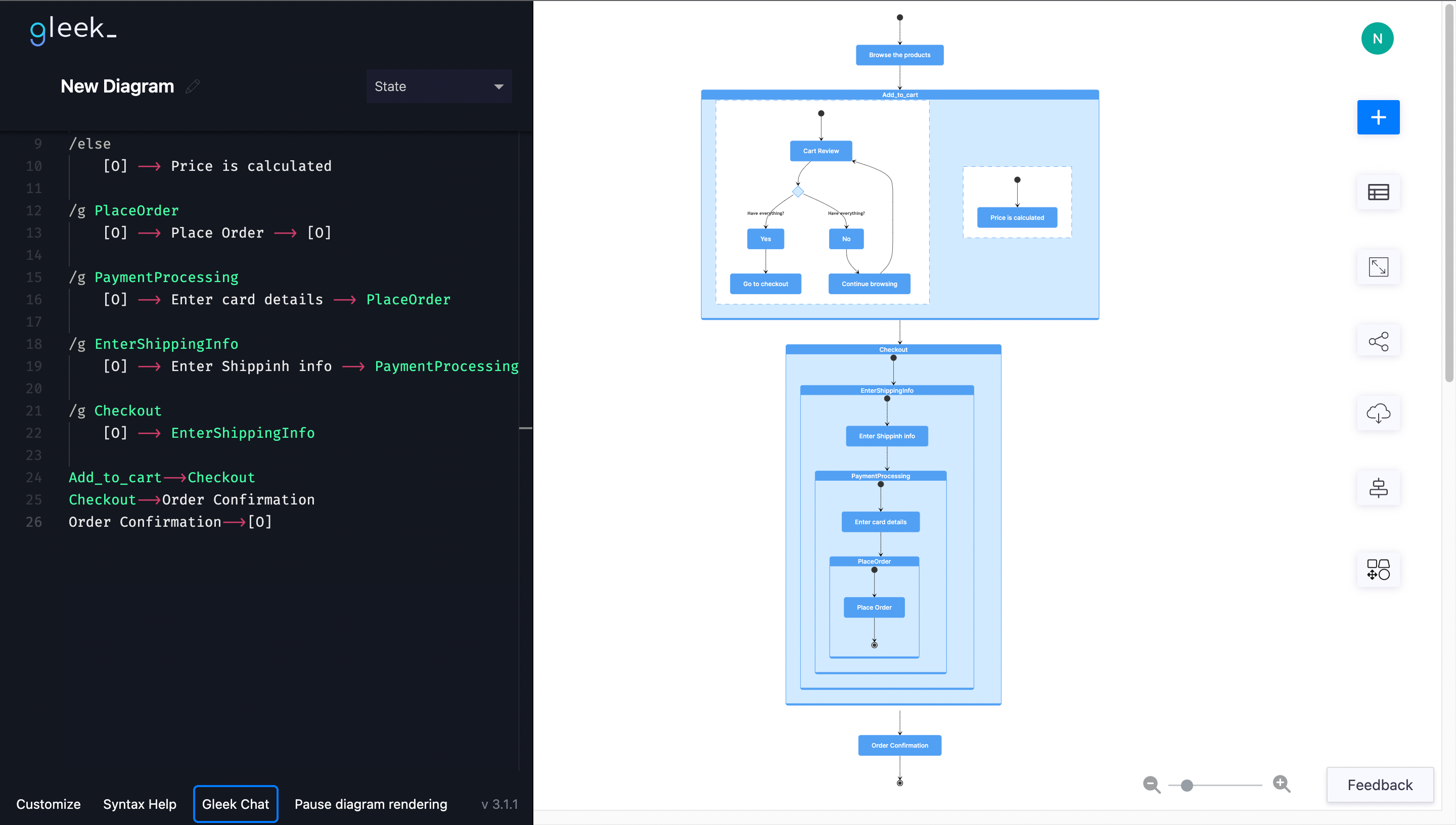Click the share/export diagram icon
This screenshot has width=1456, height=825.
(x=1378, y=340)
